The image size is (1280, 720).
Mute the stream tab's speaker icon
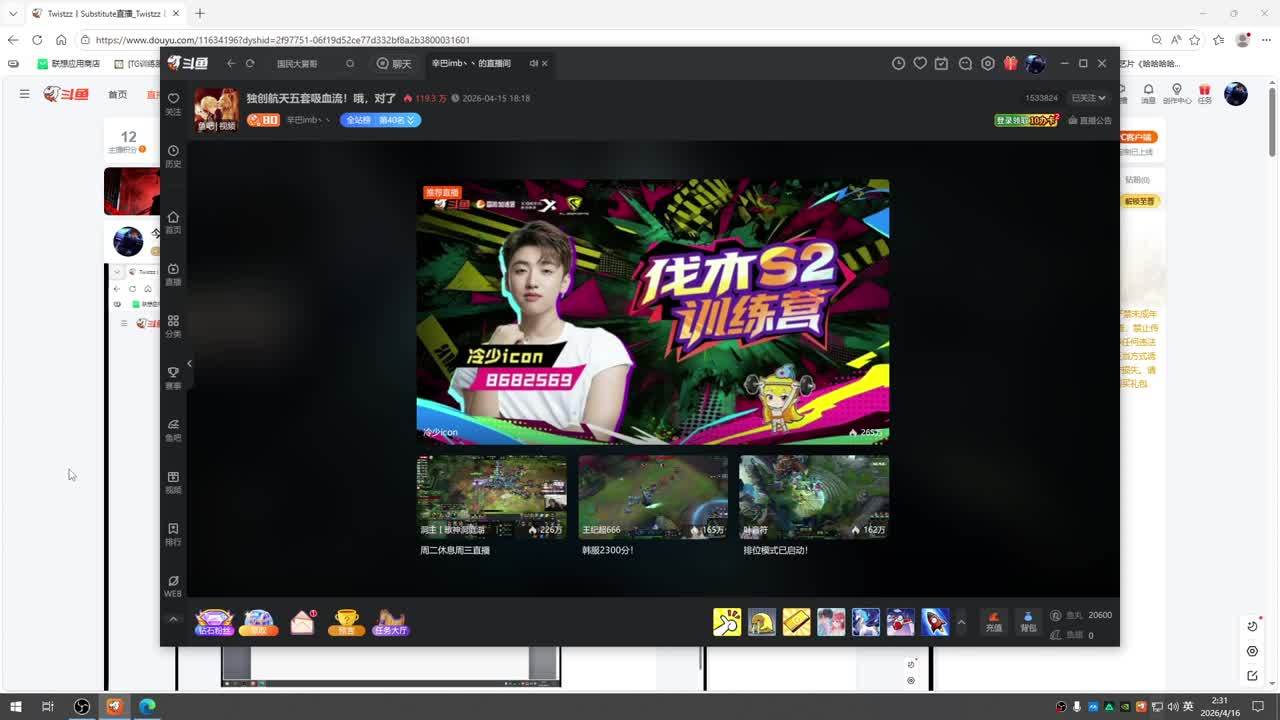(x=533, y=63)
